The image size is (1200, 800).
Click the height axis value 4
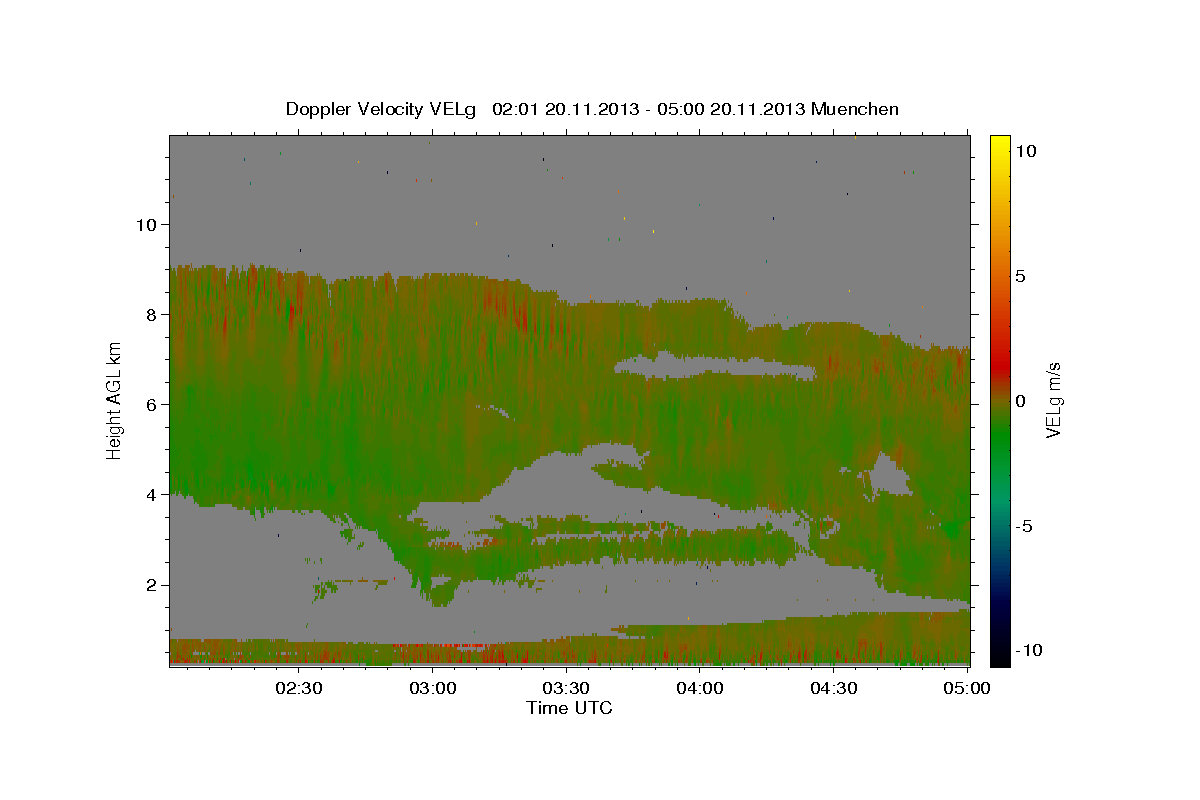click(151, 494)
